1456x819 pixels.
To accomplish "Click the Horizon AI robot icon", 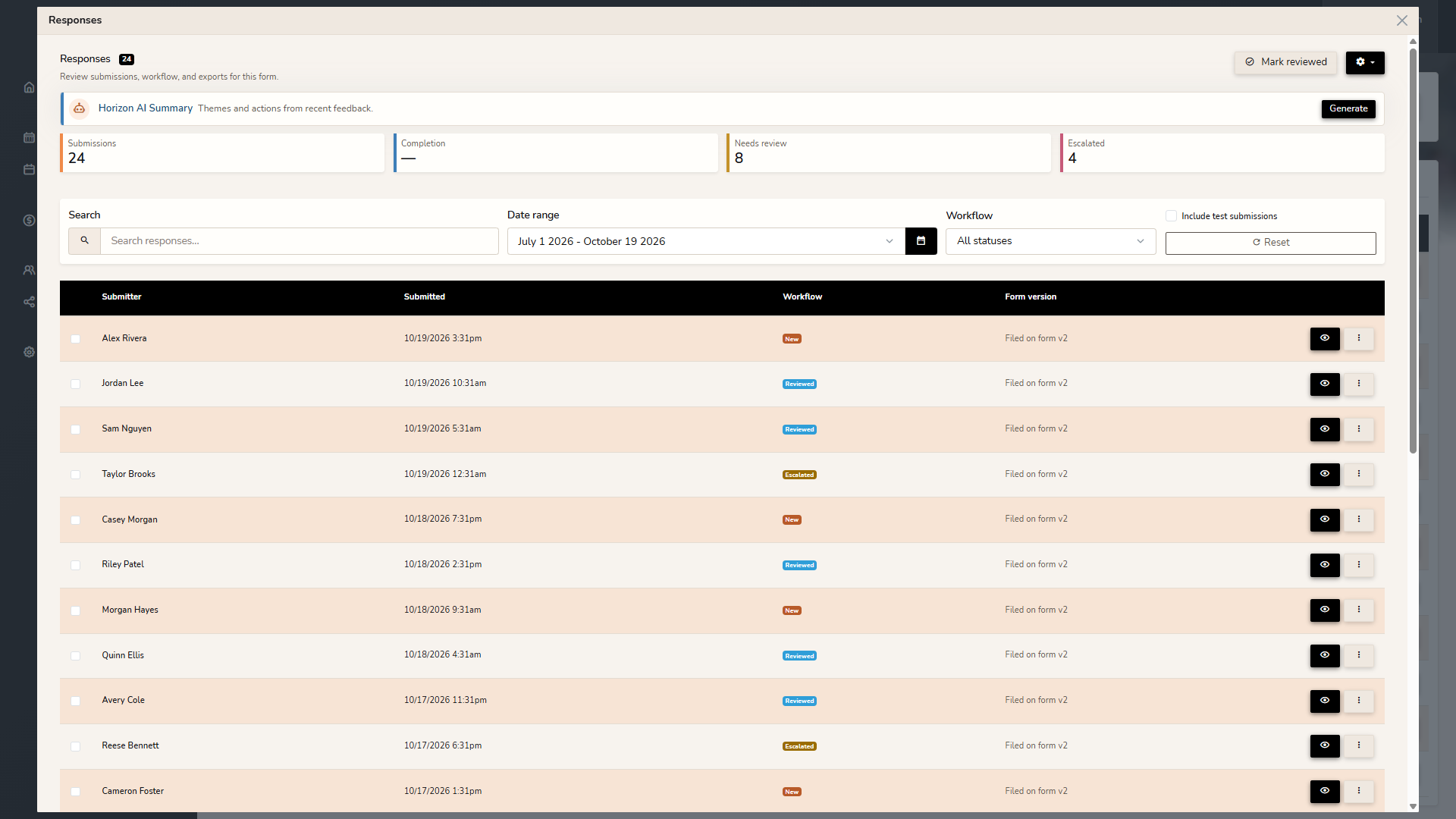I will tap(79, 108).
